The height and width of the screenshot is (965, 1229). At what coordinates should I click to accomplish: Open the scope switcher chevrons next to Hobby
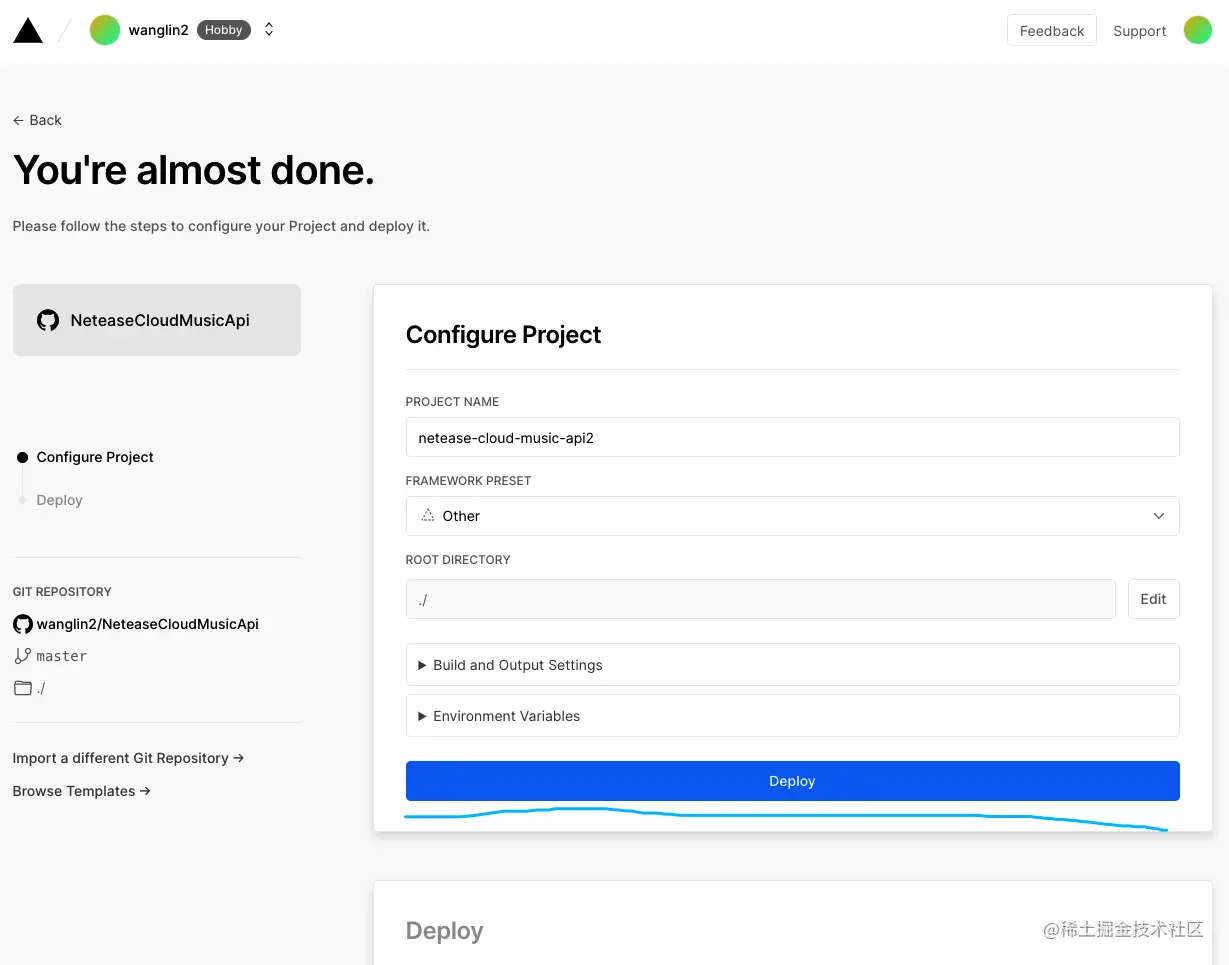click(x=269, y=30)
